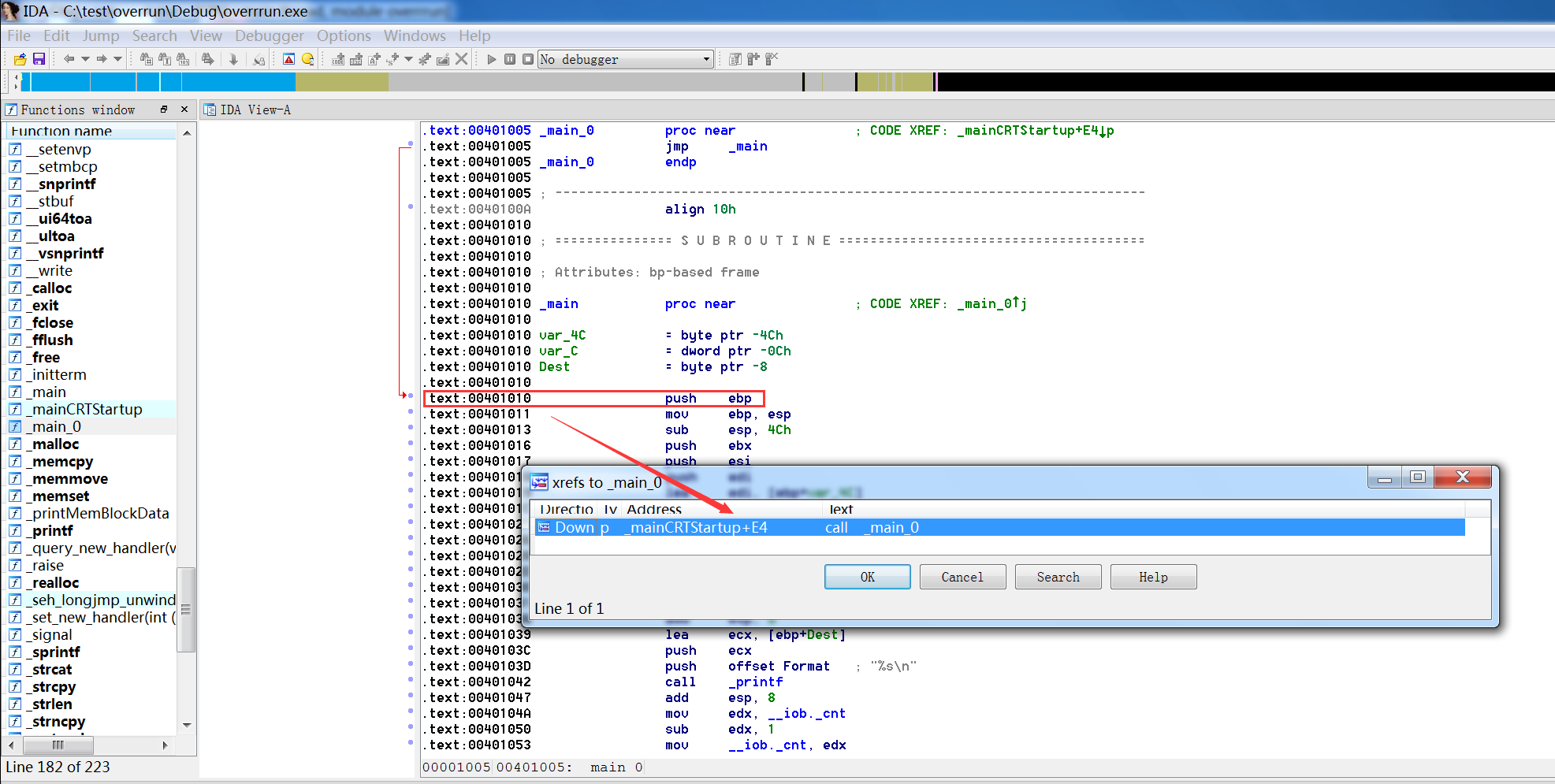
Task: Click the Convert to Data toolbar icon
Action: [x=356, y=59]
